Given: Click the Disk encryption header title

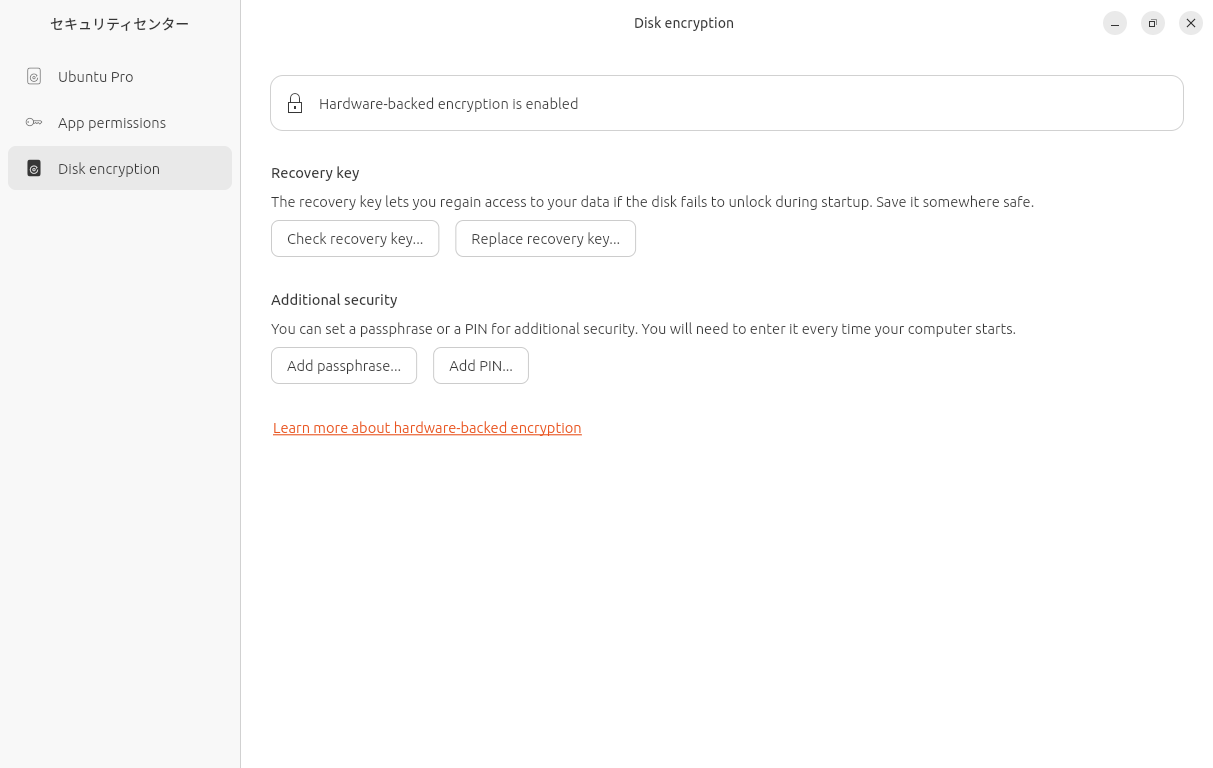Looking at the screenshot, I should coord(684,23).
